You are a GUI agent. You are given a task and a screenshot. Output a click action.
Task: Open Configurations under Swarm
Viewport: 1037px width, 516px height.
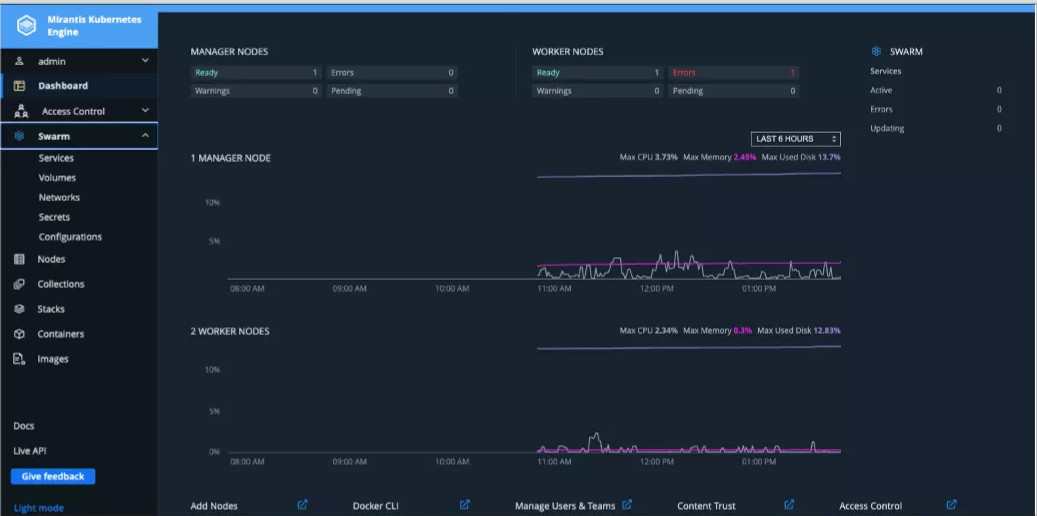pos(70,237)
